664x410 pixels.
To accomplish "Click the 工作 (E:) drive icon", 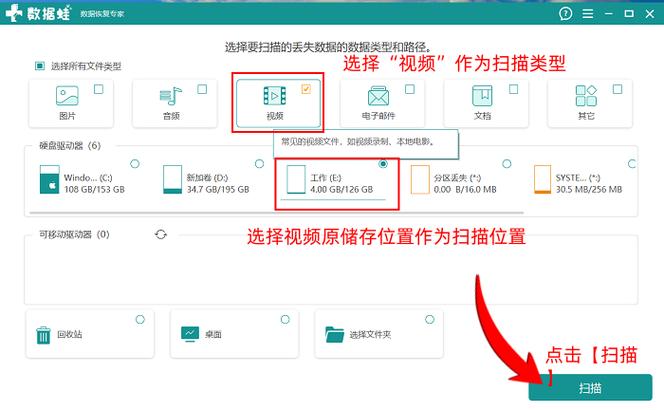I will pos(296,180).
